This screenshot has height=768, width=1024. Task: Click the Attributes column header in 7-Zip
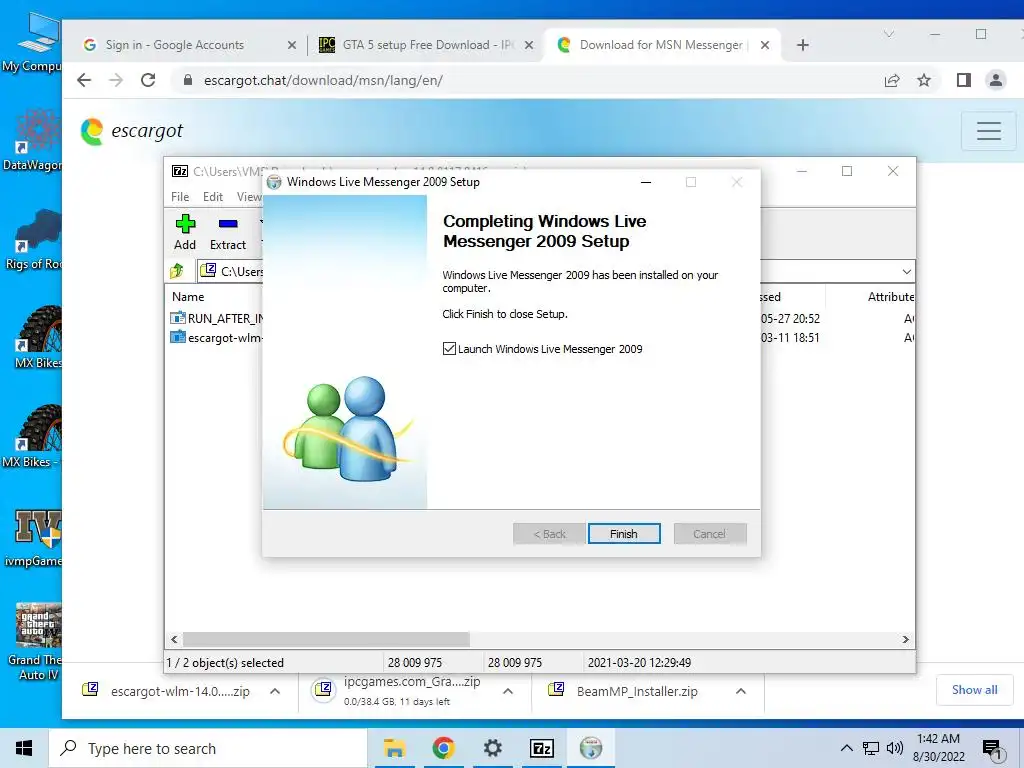click(890, 296)
